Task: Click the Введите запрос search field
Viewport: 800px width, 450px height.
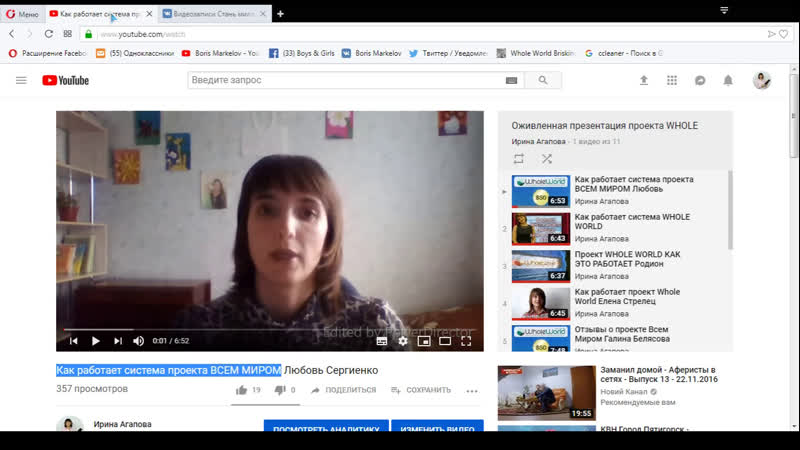Action: 347,80
